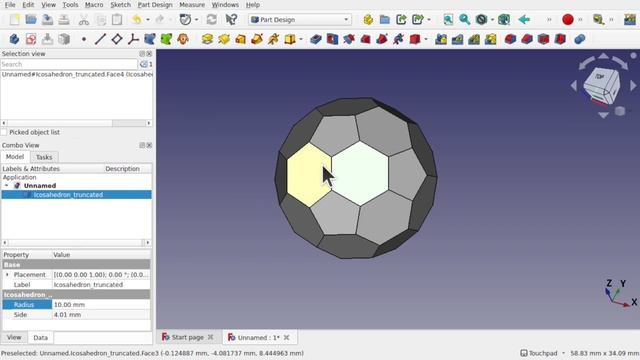Screen dimensions: 640x360
Task: Click the Fit all view icon
Action: (448, 20)
